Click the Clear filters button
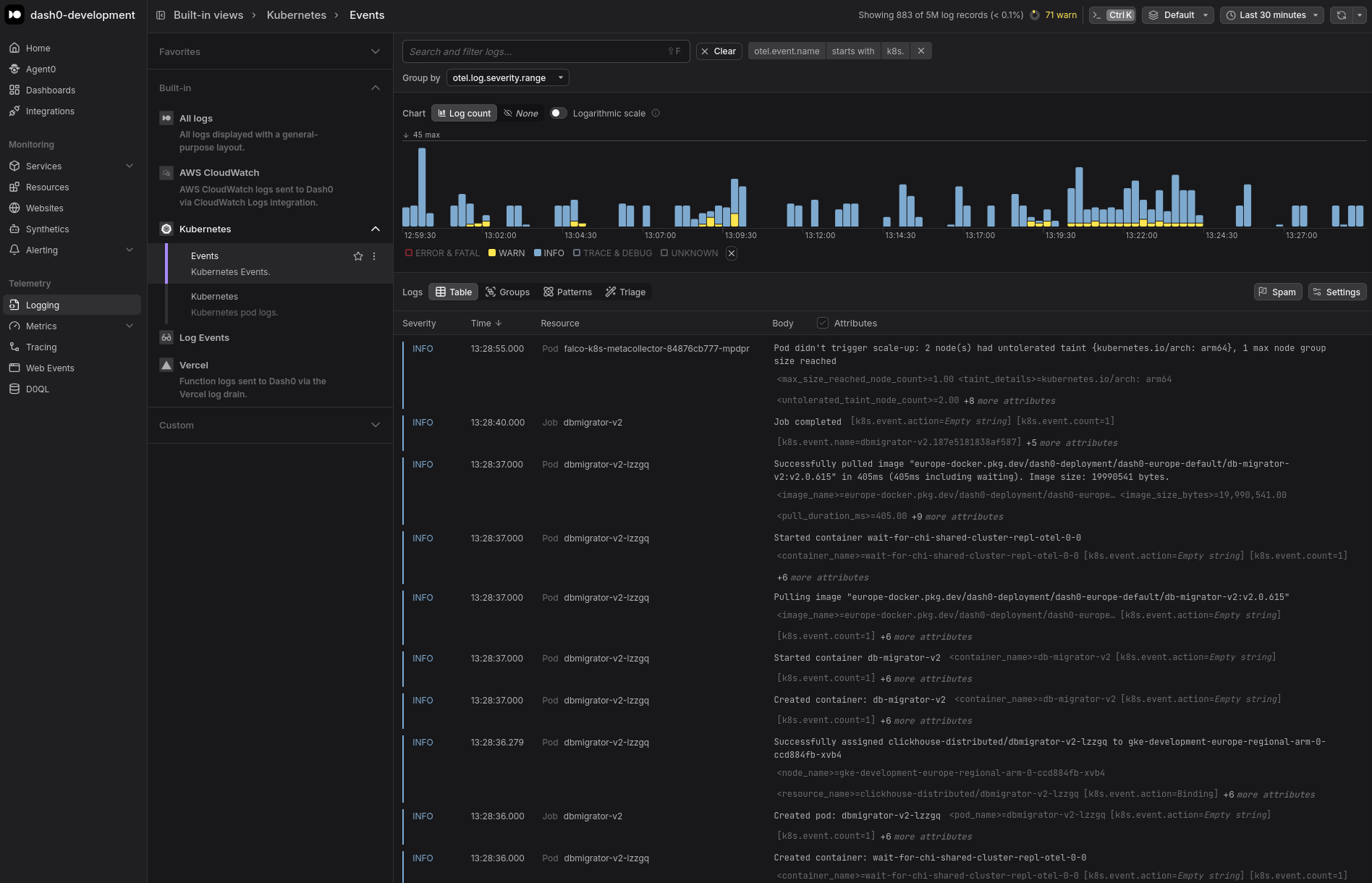 719,51
